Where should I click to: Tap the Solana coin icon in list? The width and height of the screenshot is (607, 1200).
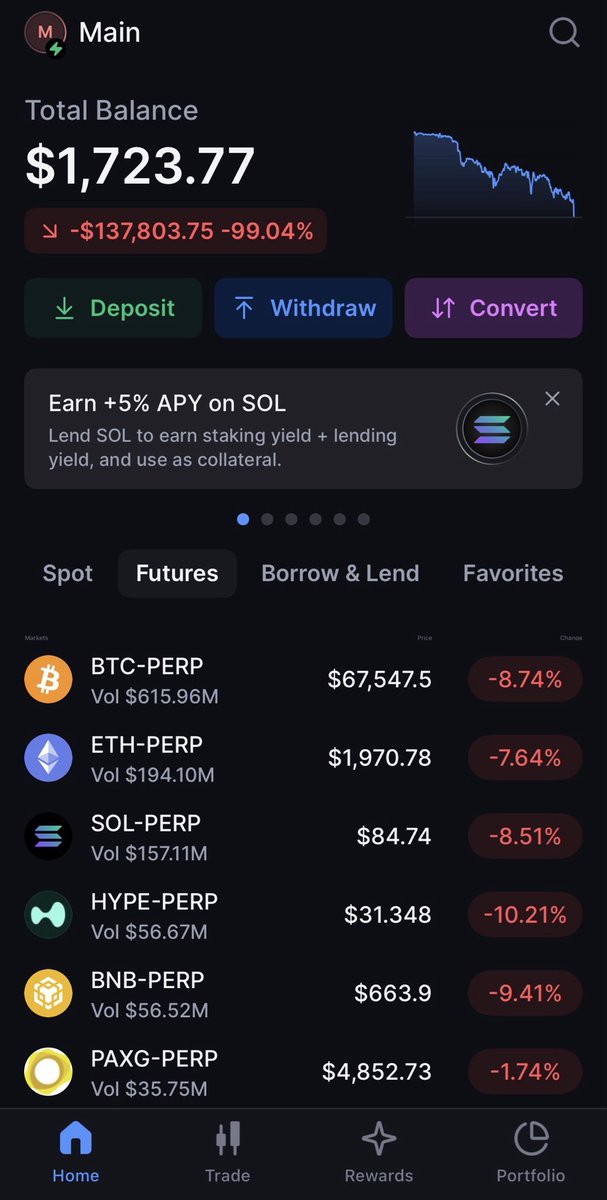(48, 837)
